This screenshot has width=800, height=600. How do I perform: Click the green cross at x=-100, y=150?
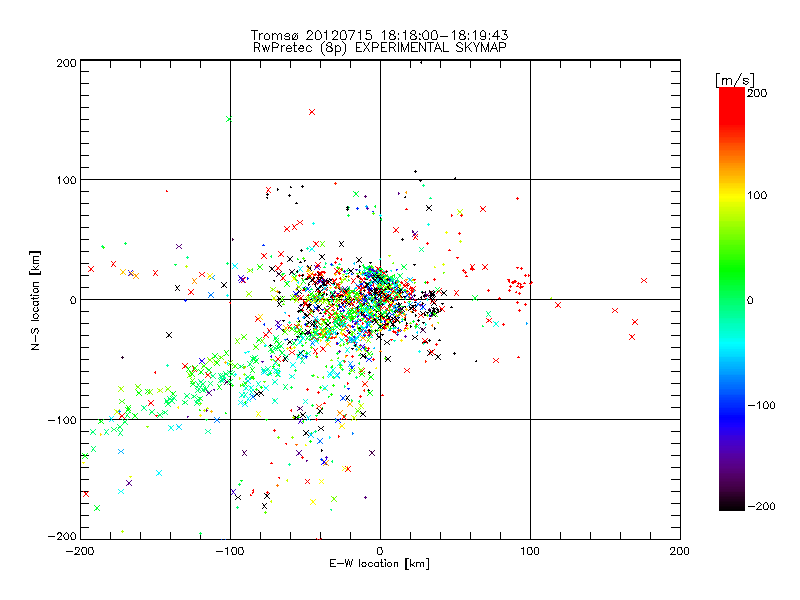click(x=229, y=119)
